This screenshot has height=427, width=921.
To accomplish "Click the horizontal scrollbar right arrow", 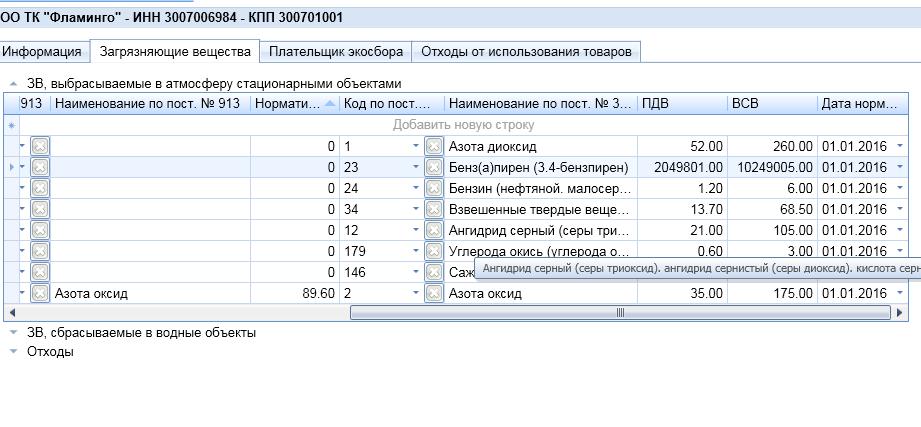I will [x=900, y=313].
